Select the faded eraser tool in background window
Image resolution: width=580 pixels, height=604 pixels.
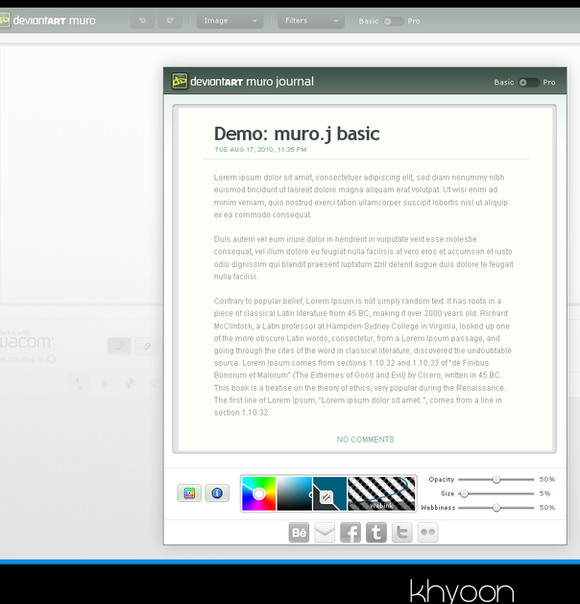tap(147, 346)
